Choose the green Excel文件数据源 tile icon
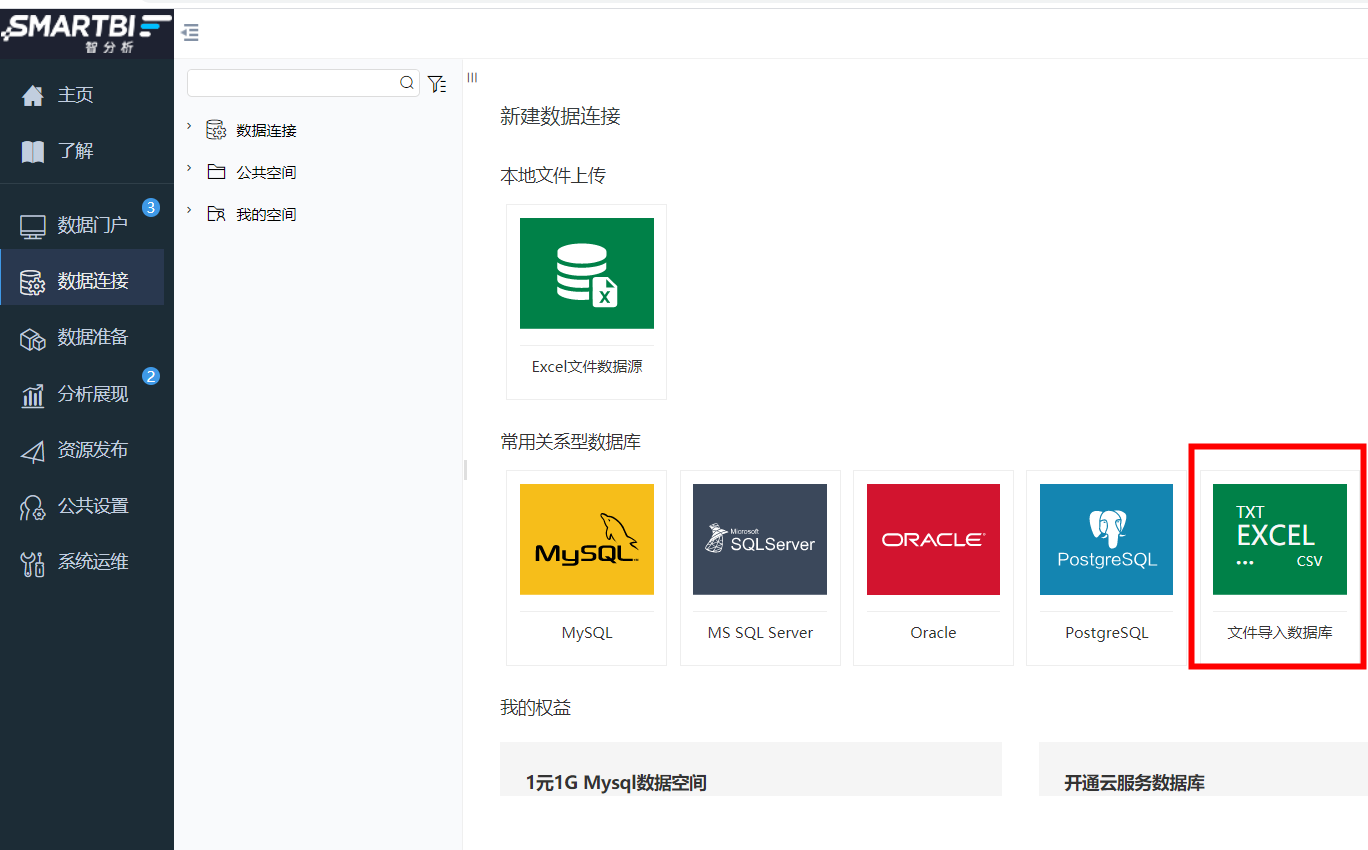Viewport: 1368px width, 850px height. pyautogui.click(x=587, y=273)
